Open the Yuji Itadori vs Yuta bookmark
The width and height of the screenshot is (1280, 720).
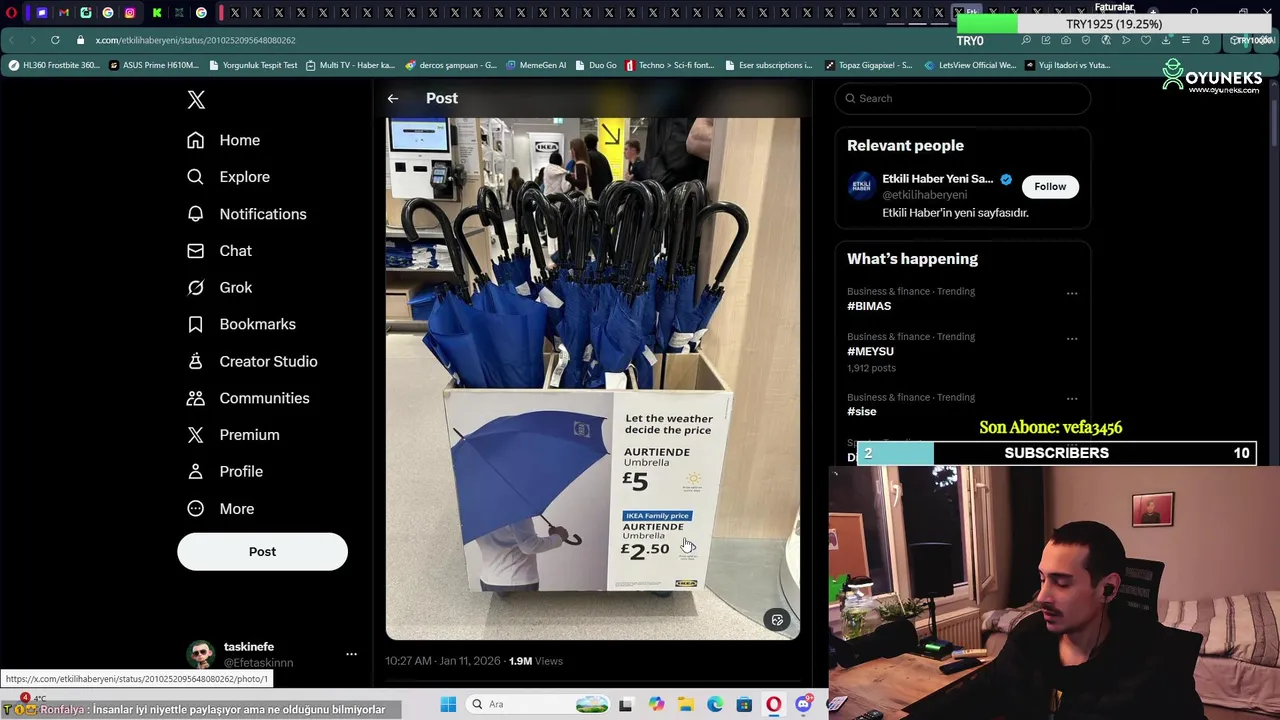(x=1067, y=65)
